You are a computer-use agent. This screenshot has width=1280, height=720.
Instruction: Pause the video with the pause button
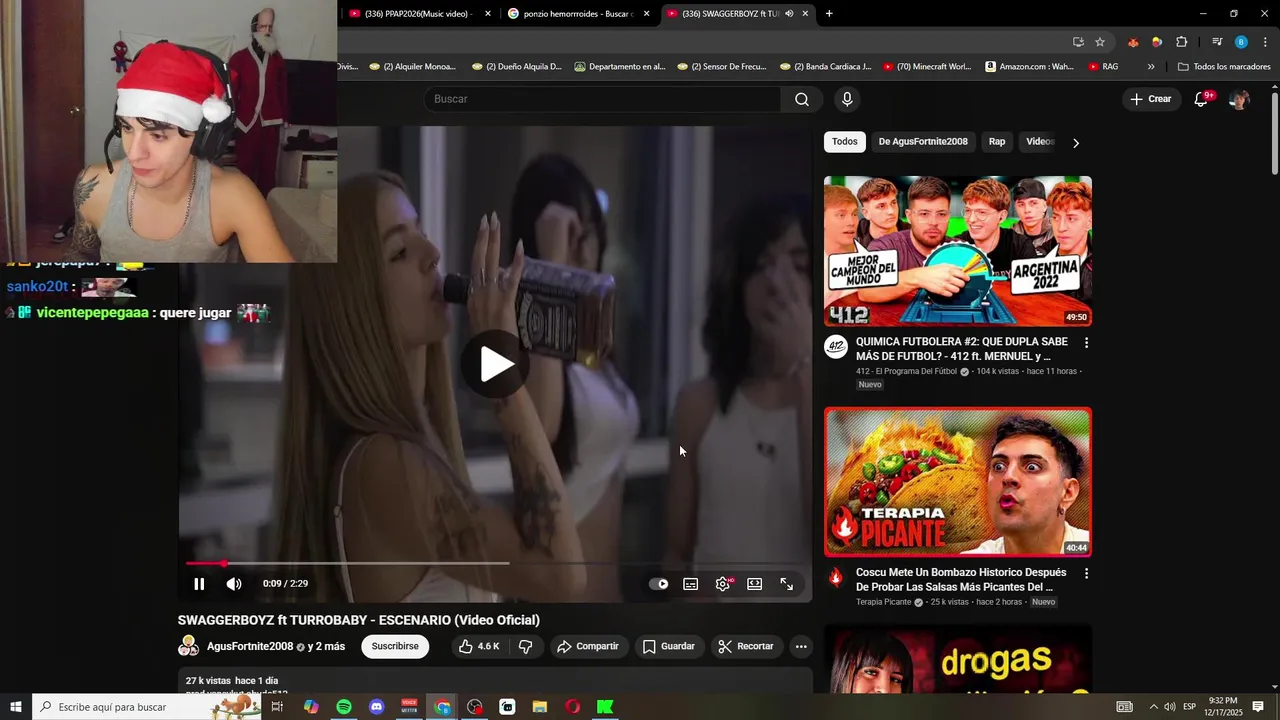pos(199,584)
